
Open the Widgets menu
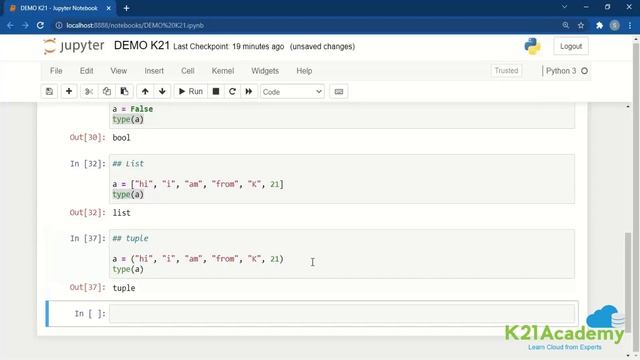point(265,71)
